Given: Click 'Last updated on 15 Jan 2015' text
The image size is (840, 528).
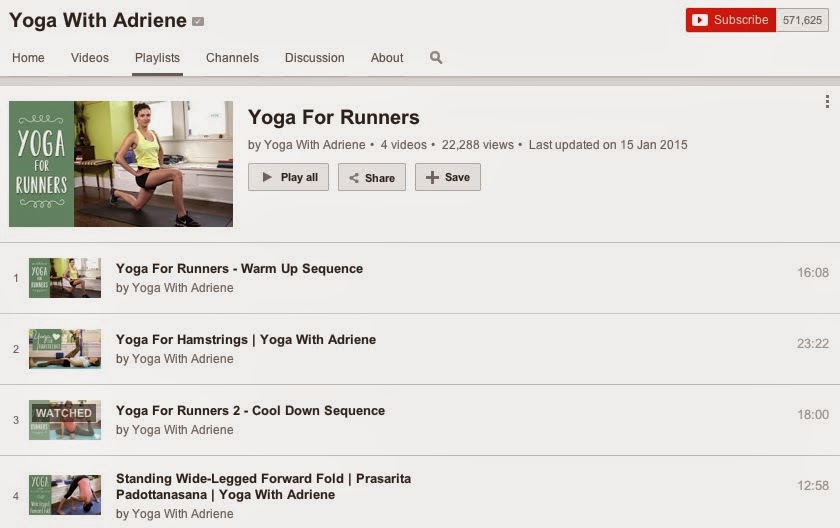Looking at the screenshot, I should click(x=608, y=145).
